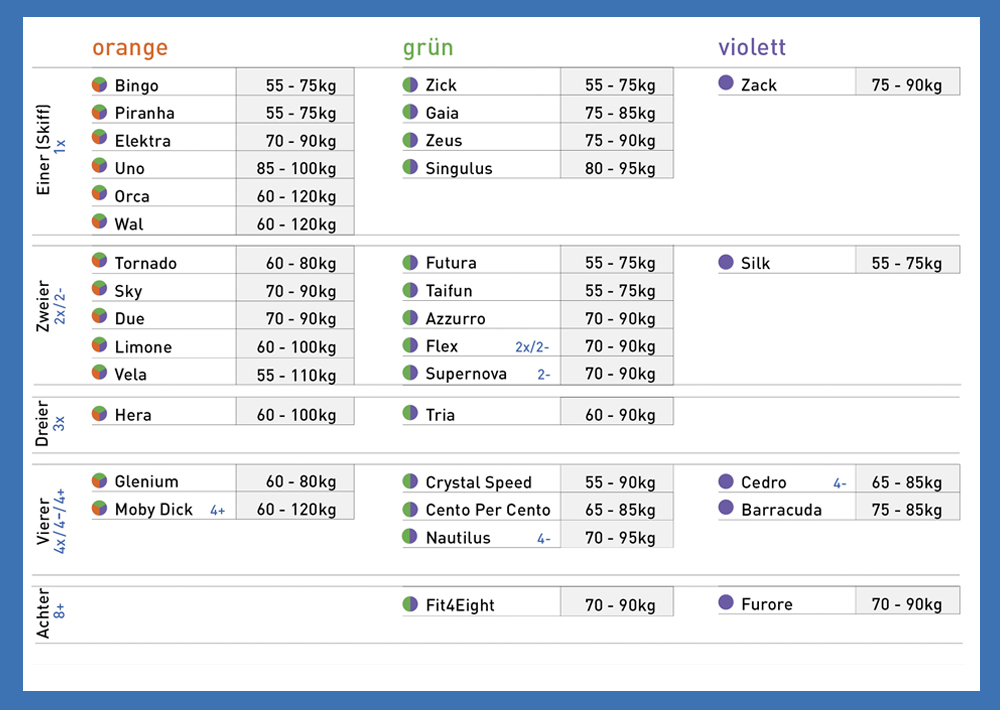Click the 4- tag beside Cedro

(x=840, y=483)
